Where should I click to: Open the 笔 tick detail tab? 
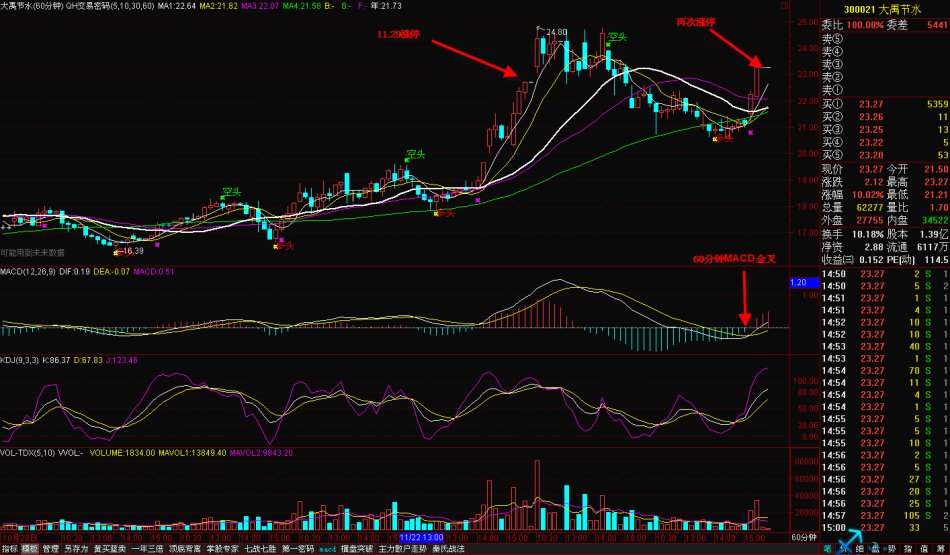coord(827,549)
